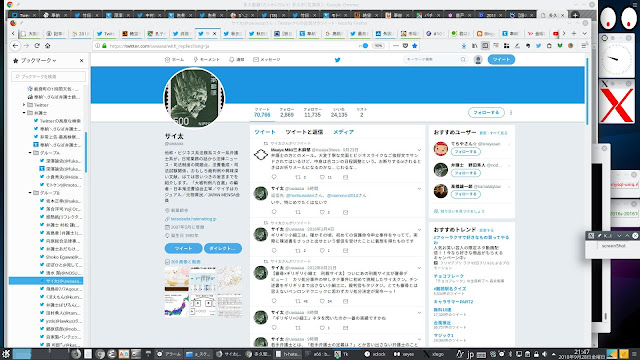Screen dimensions: 640x360
Task: Click volume icon in system tray
Action: (544, 354)
